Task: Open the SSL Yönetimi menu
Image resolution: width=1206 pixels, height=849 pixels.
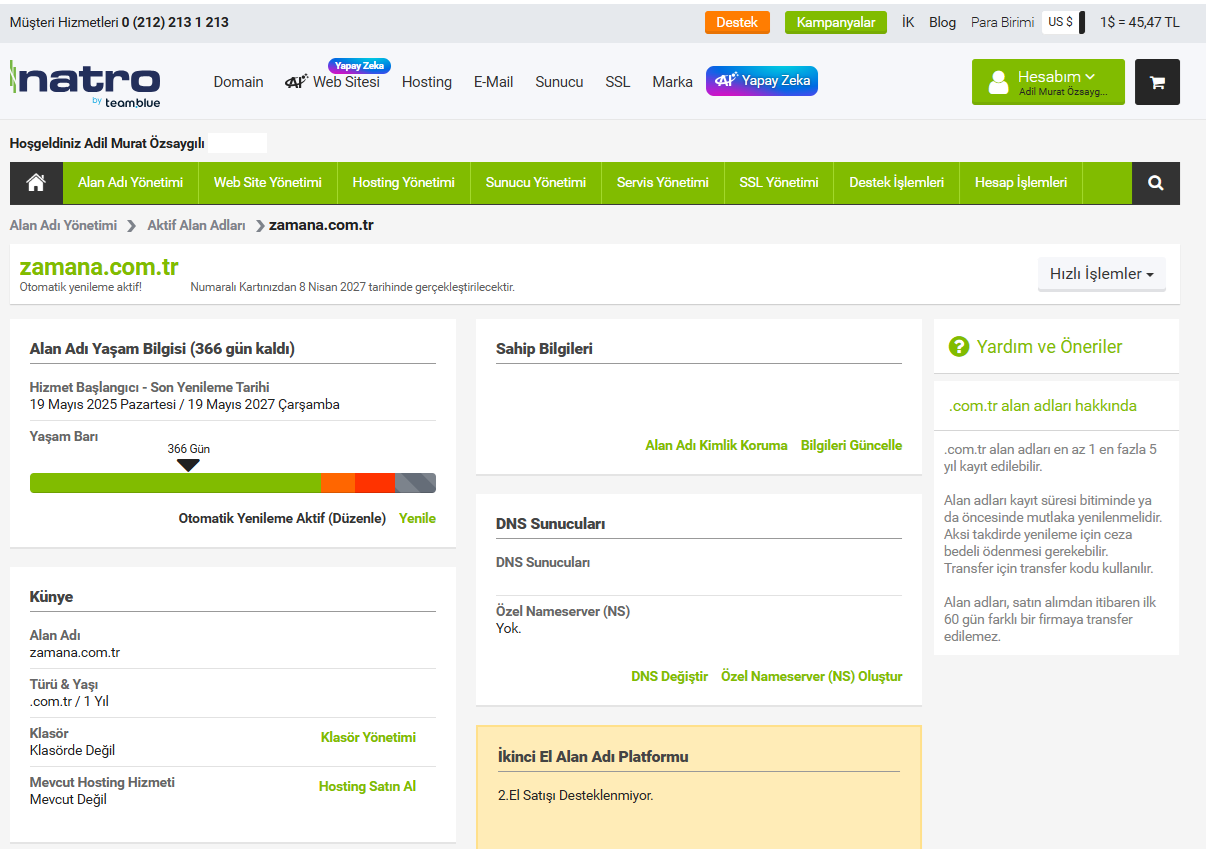Action: [779, 183]
